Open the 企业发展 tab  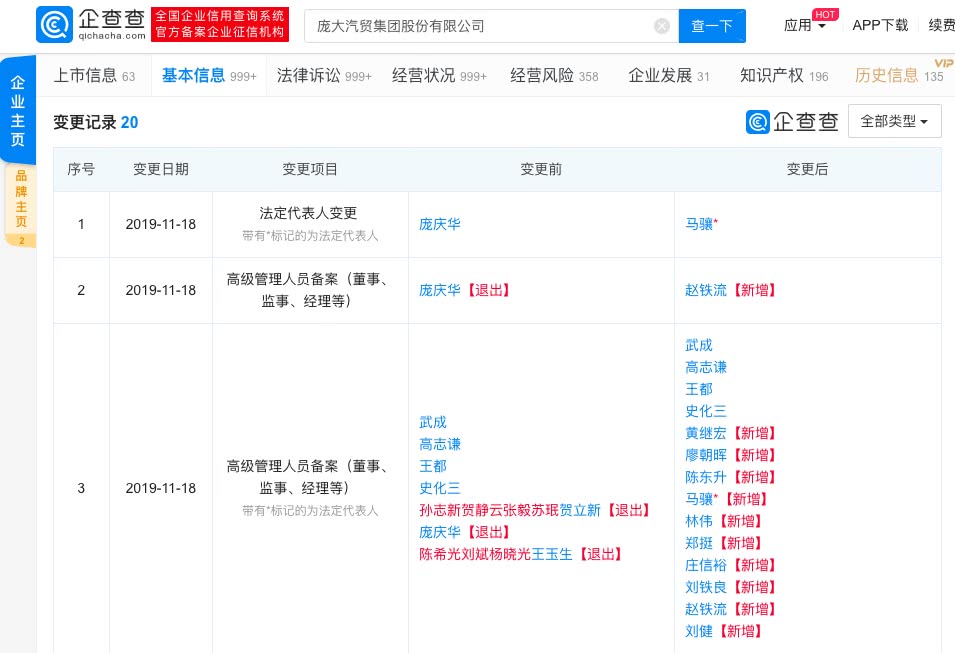(x=669, y=76)
